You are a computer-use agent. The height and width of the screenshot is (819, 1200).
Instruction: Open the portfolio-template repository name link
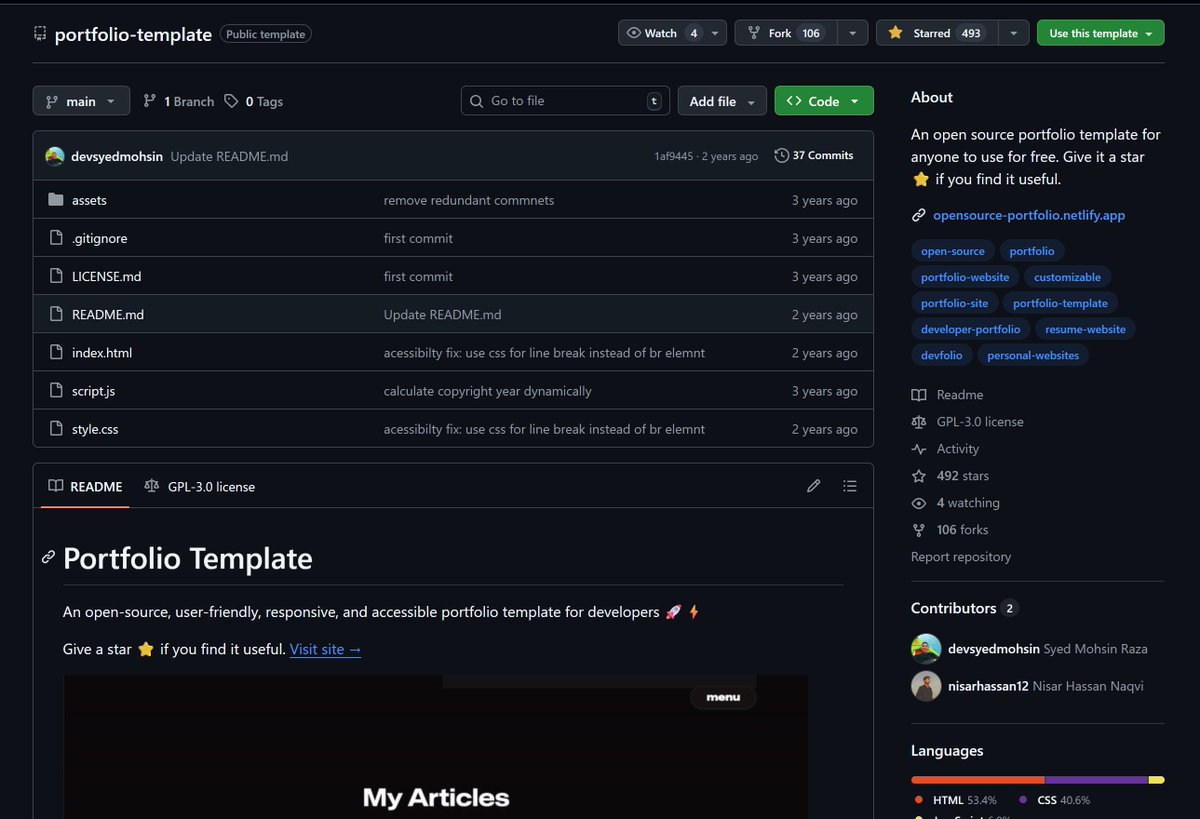[133, 34]
